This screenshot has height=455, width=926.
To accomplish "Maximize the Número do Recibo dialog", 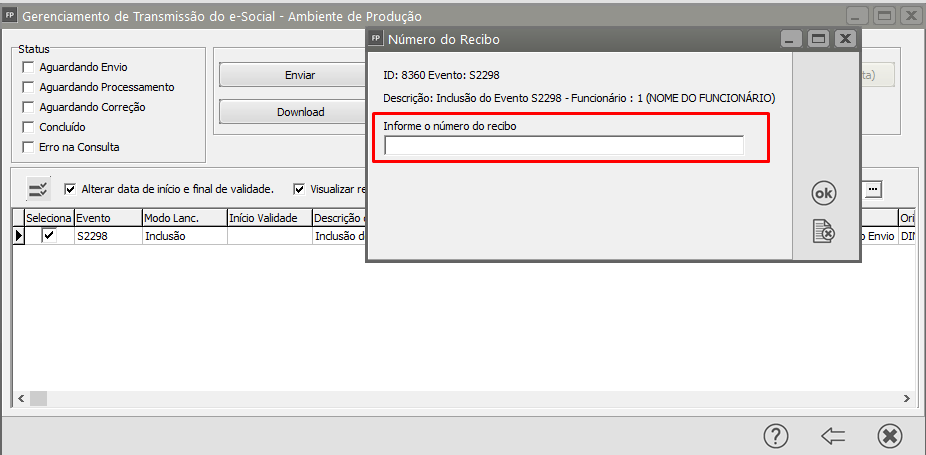I will click(818, 39).
